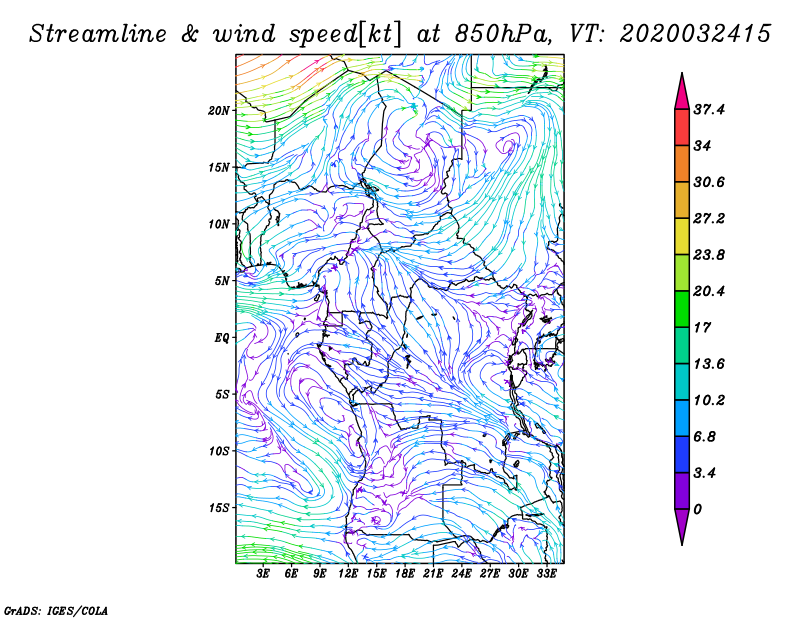Select the yellow band between 23.8 and 27.2
Image resolution: width=800 pixels, height=618 pixels.
click(x=683, y=236)
